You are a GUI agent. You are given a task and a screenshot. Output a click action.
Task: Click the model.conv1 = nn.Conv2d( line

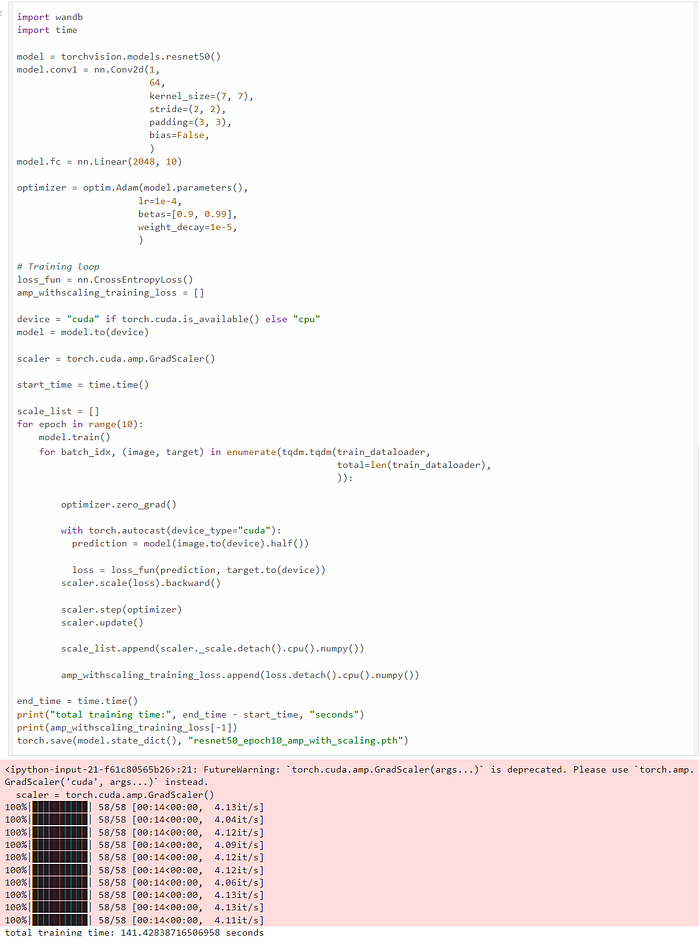88,70
